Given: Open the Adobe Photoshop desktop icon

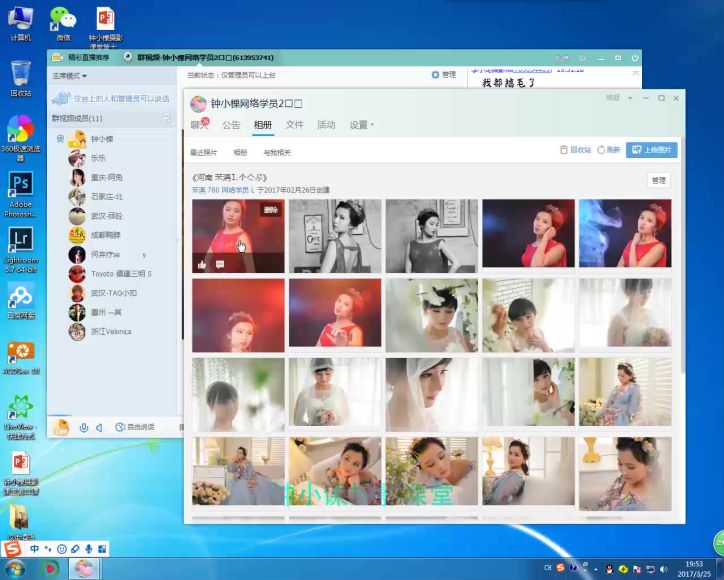Looking at the screenshot, I should coord(20,194).
